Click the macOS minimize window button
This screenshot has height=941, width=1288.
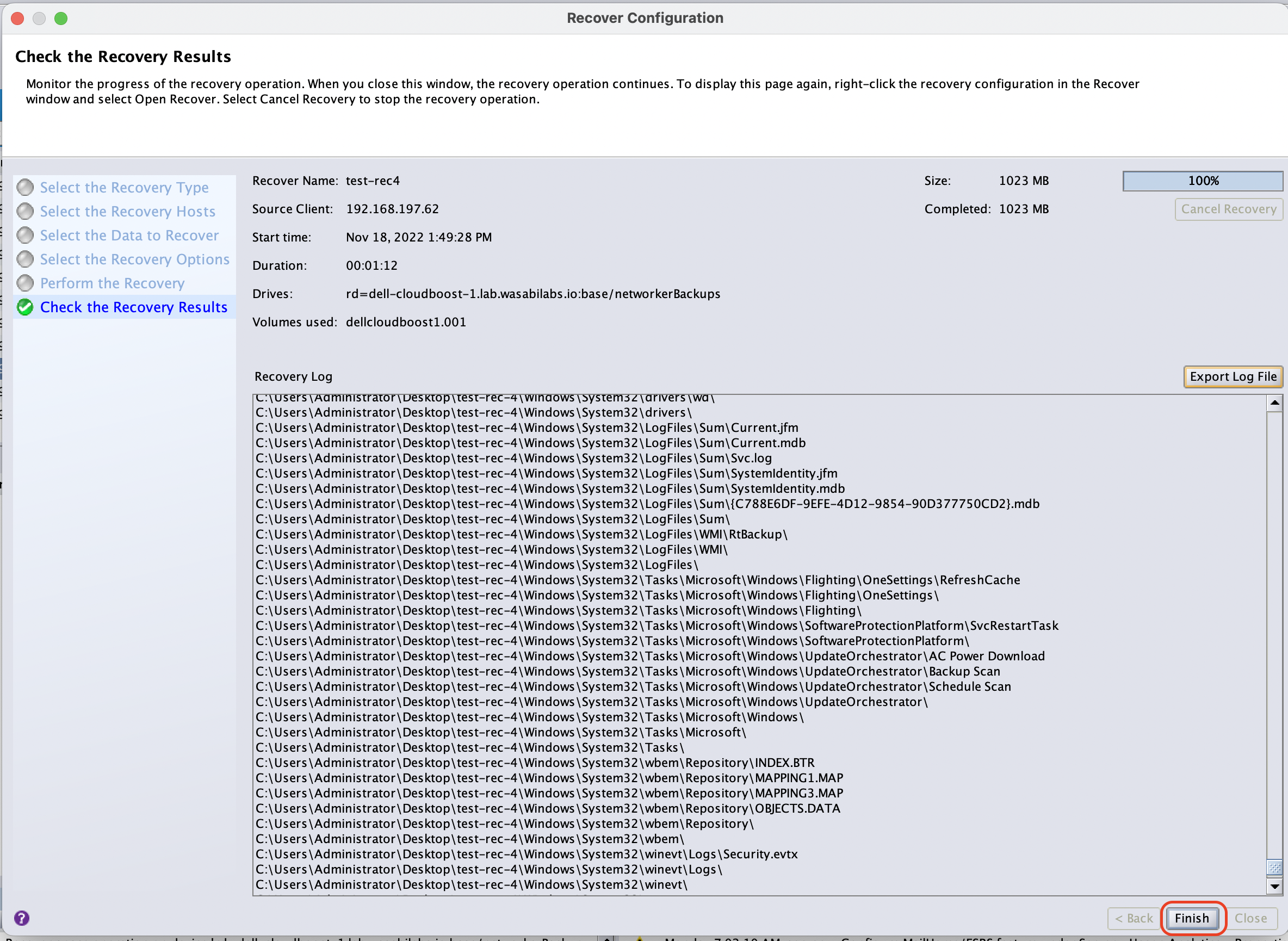click(x=39, y=19)
